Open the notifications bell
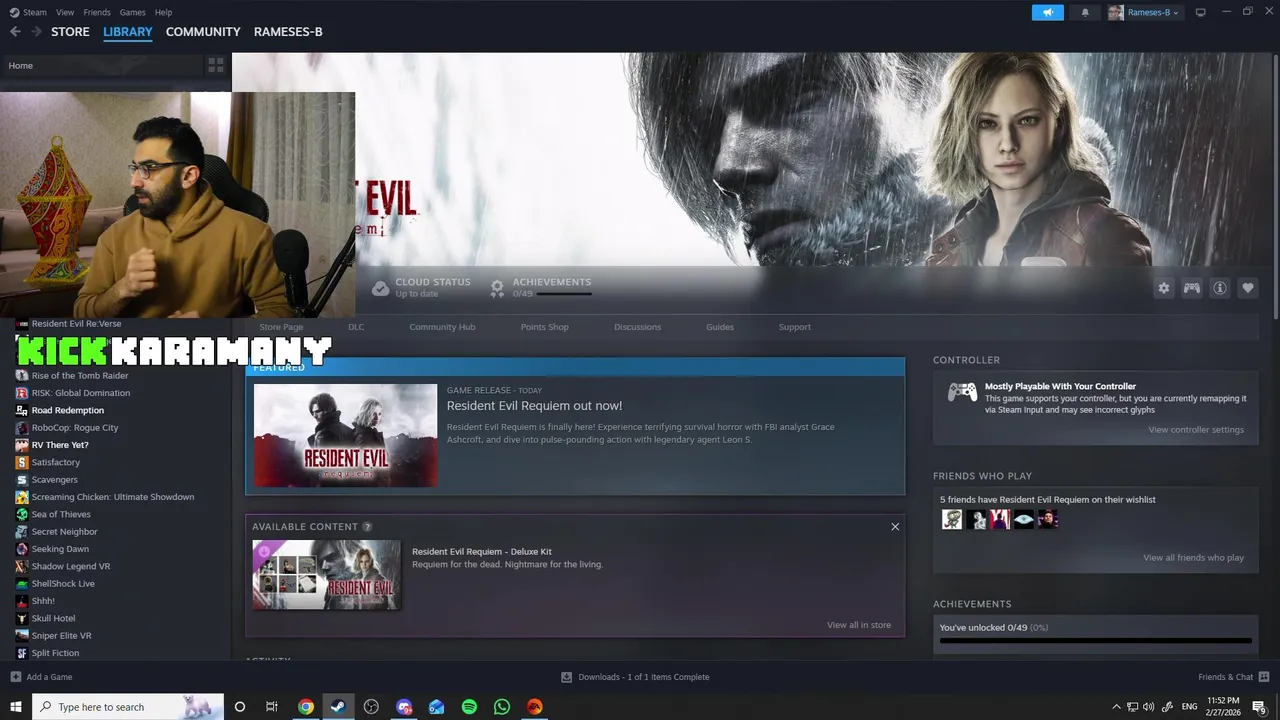This screenshot has height=720, width=1280. (x=1085, y=12)
